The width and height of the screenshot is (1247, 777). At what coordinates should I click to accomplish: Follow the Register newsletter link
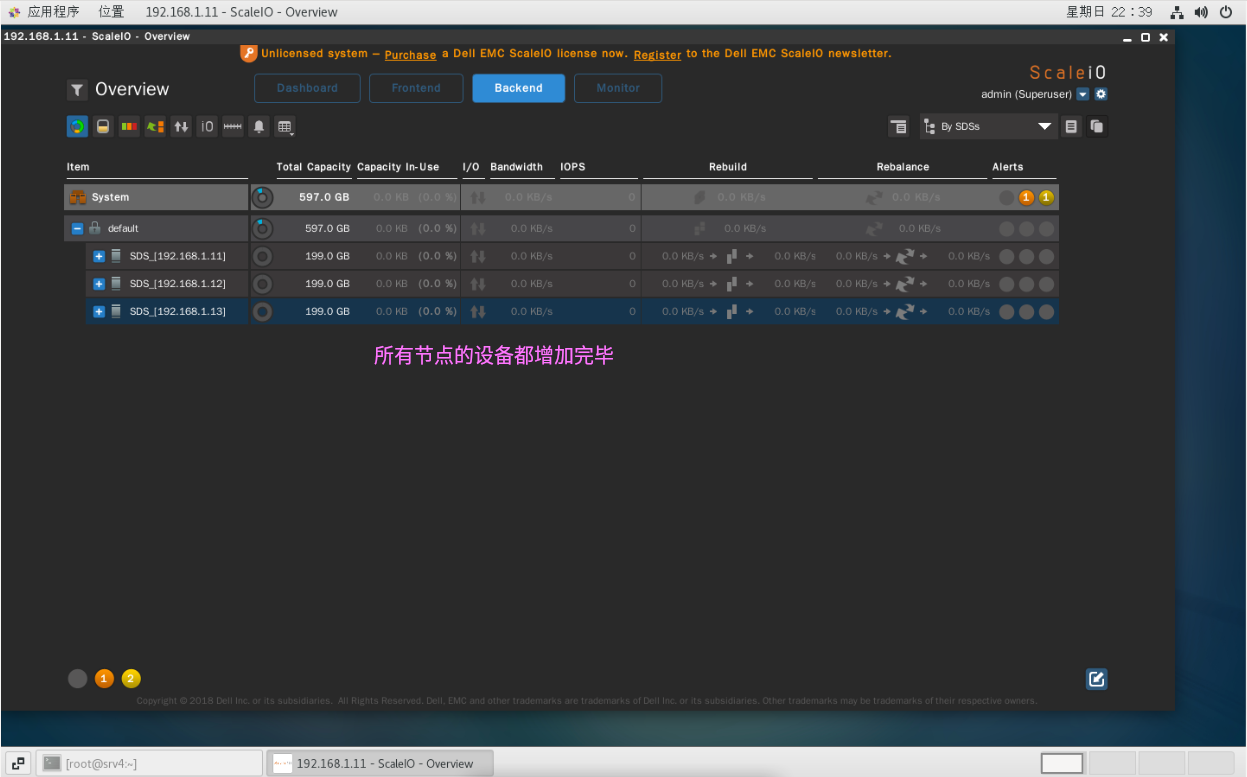point(658,55)
